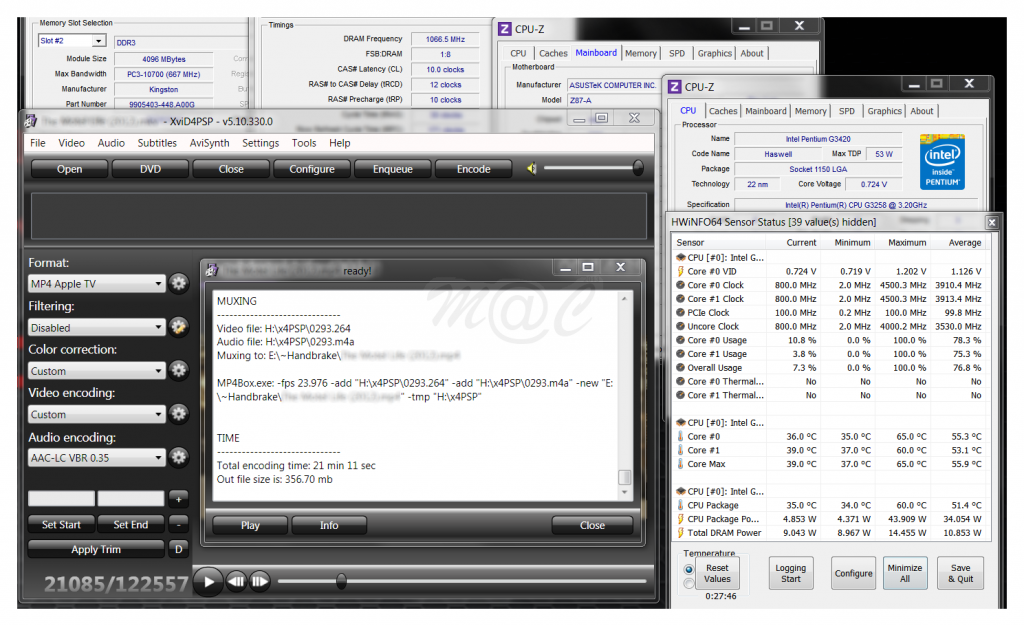Step to previous frame in player
Image resolution: width=1024 pixels, height=625 pixels.
(236, 581)
